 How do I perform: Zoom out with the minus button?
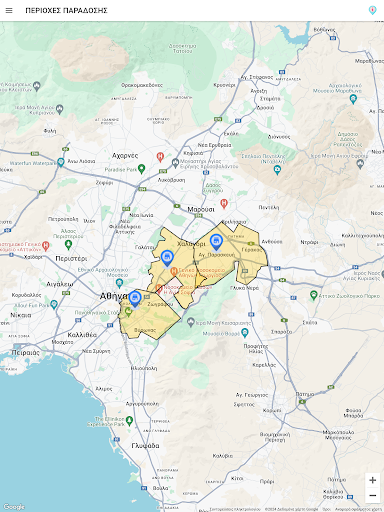click(373, 495)
